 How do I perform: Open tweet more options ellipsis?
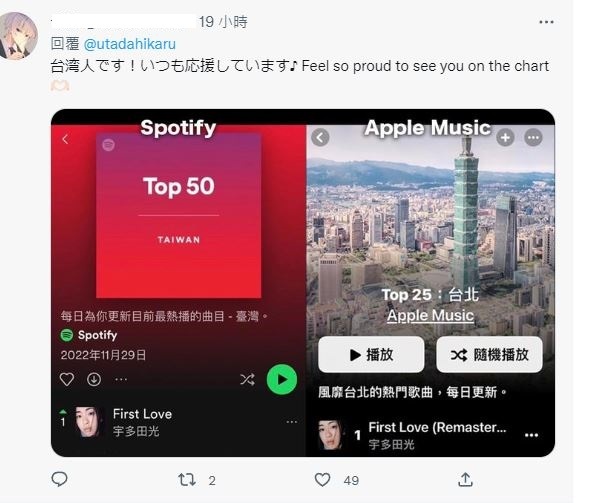coord(546,22)
